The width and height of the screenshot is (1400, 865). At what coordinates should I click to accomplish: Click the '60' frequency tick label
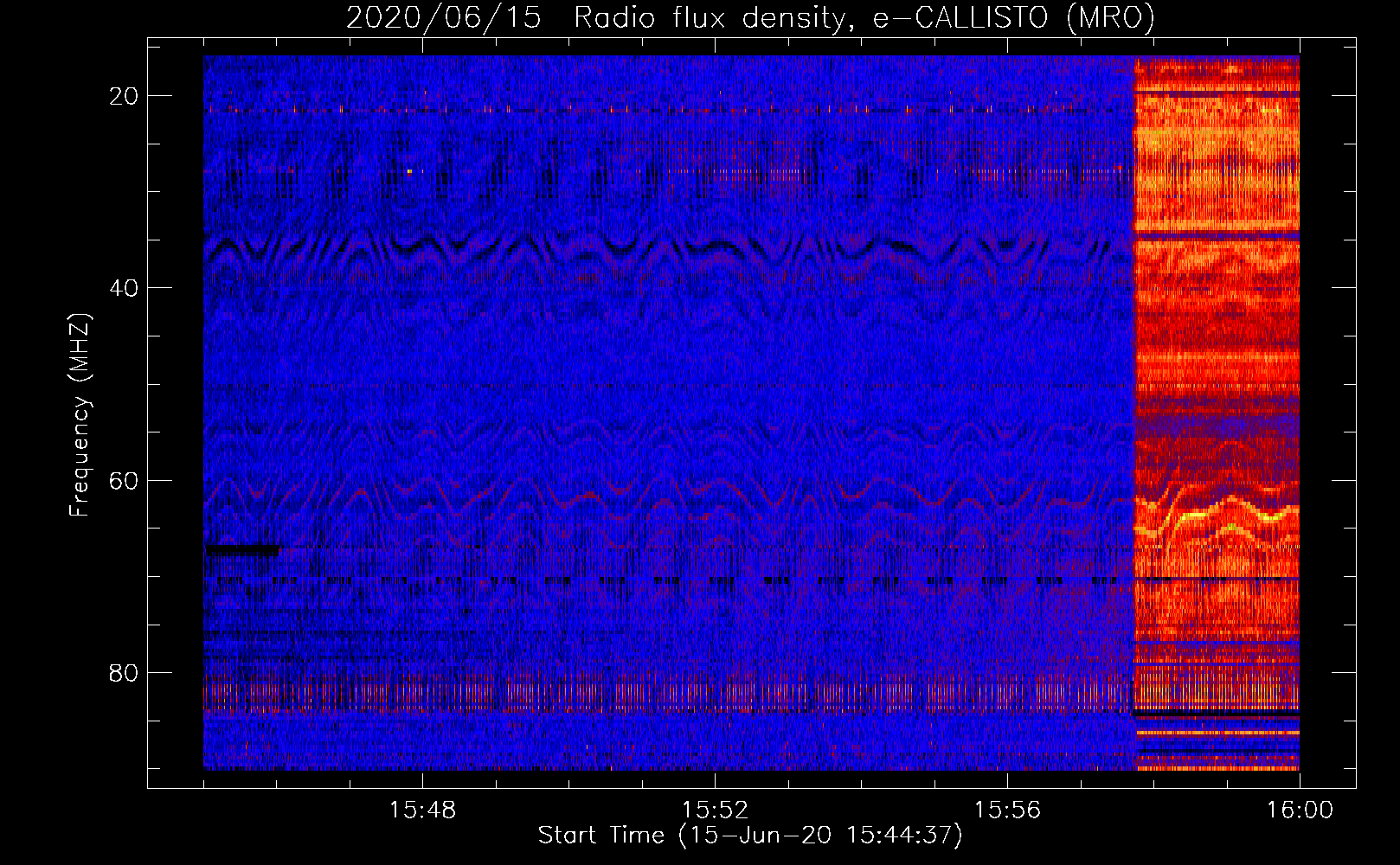(125, 480)
